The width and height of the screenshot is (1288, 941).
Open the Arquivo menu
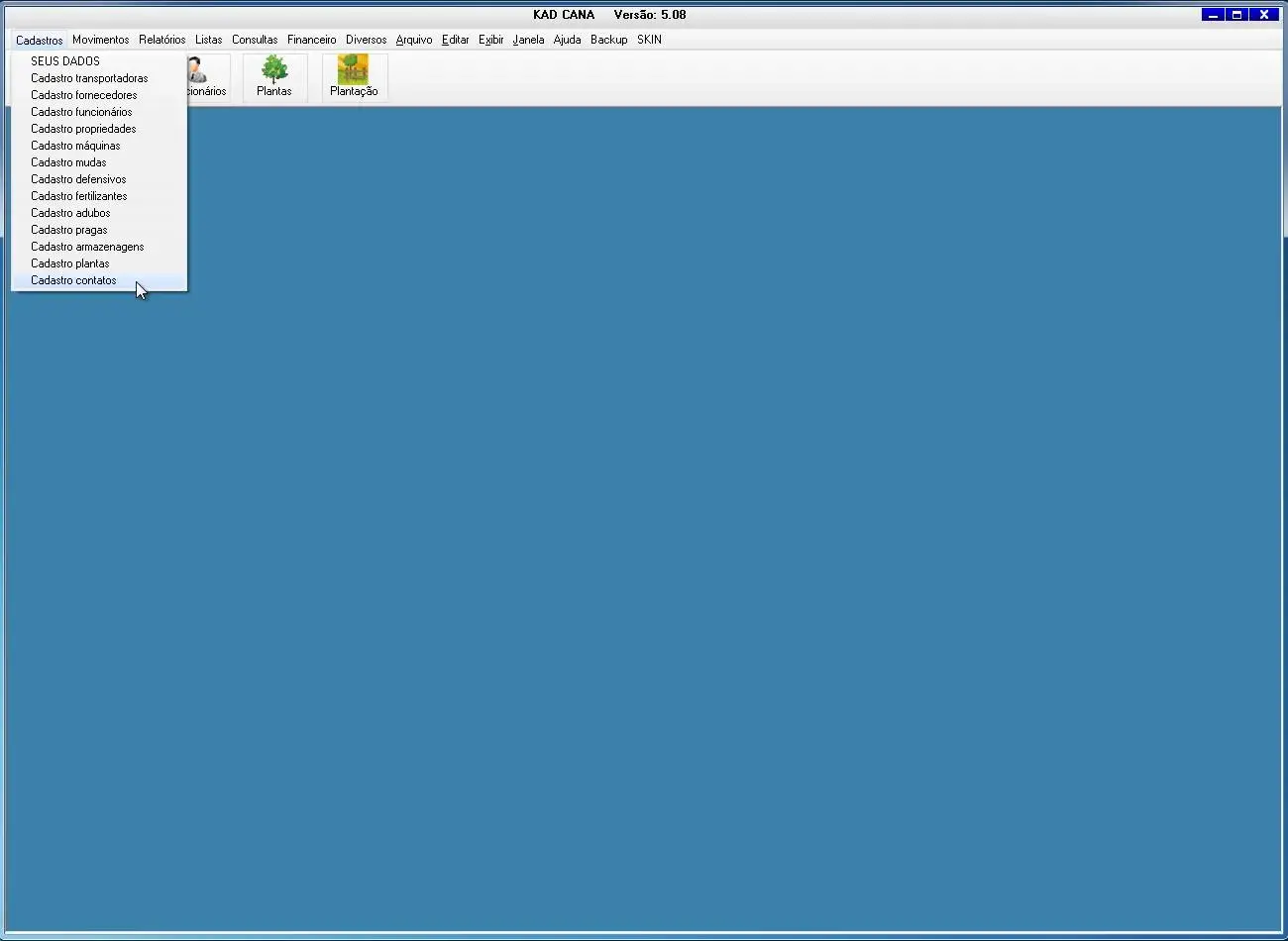[414, 40]
